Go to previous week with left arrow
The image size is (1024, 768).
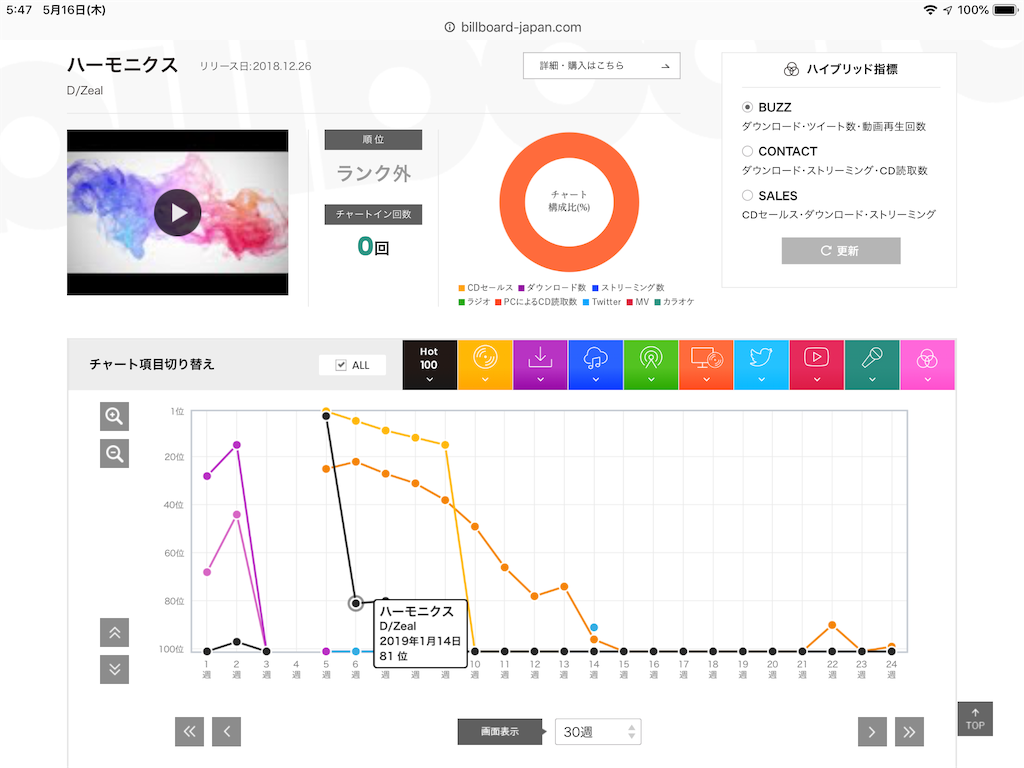(x=227, y=731)
